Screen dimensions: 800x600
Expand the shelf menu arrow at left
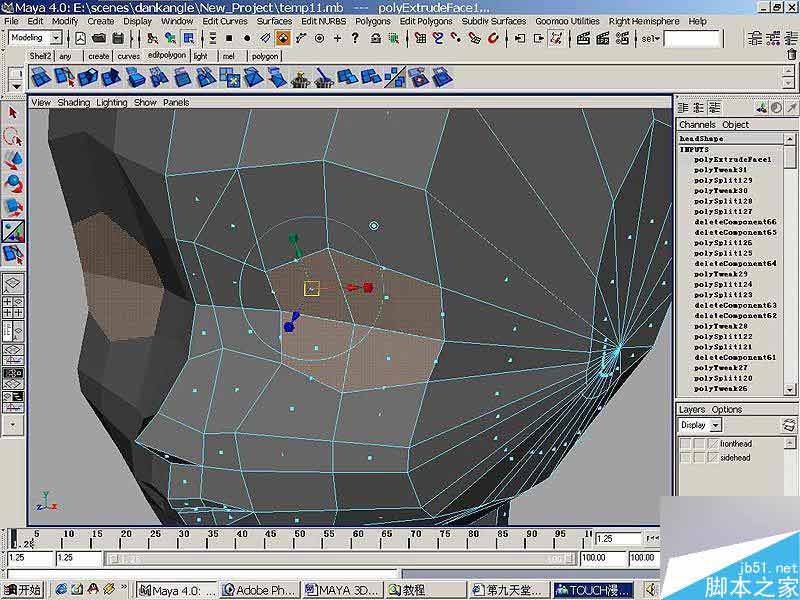coord(17,86)
